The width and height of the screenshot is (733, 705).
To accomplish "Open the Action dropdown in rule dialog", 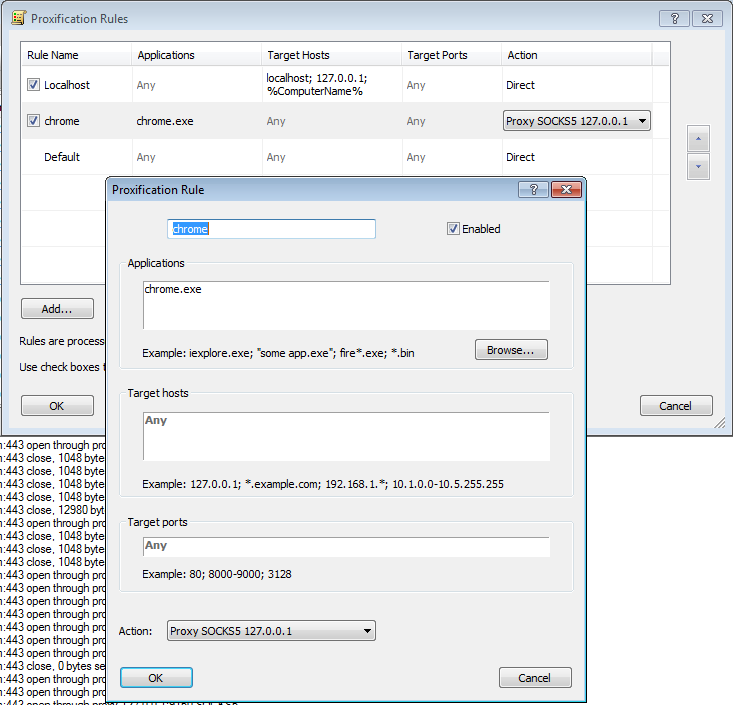I will [x=271, y=631].
